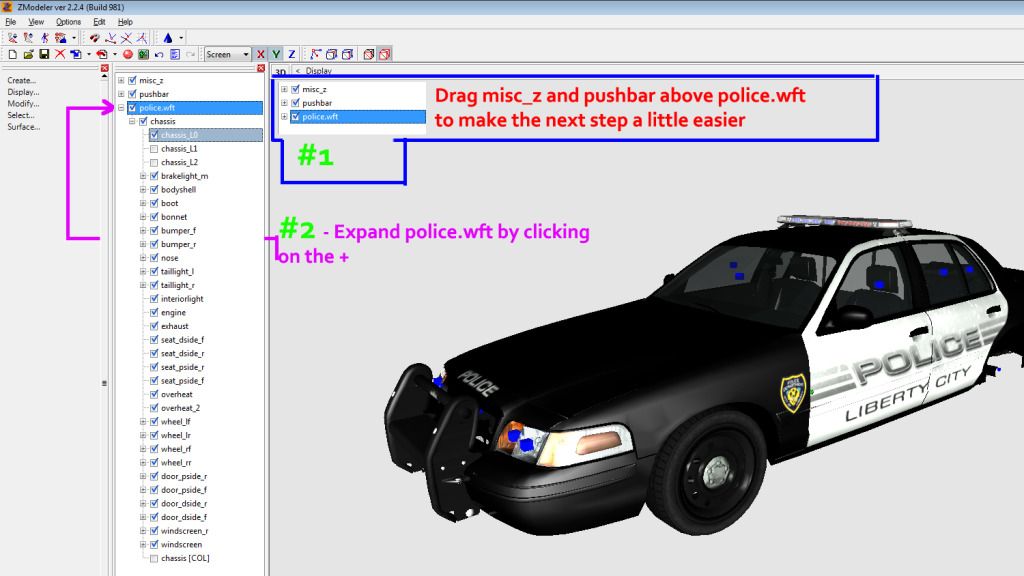Click the blue cone primitive icon
1024x576 pixels.
tap(168, 38)
